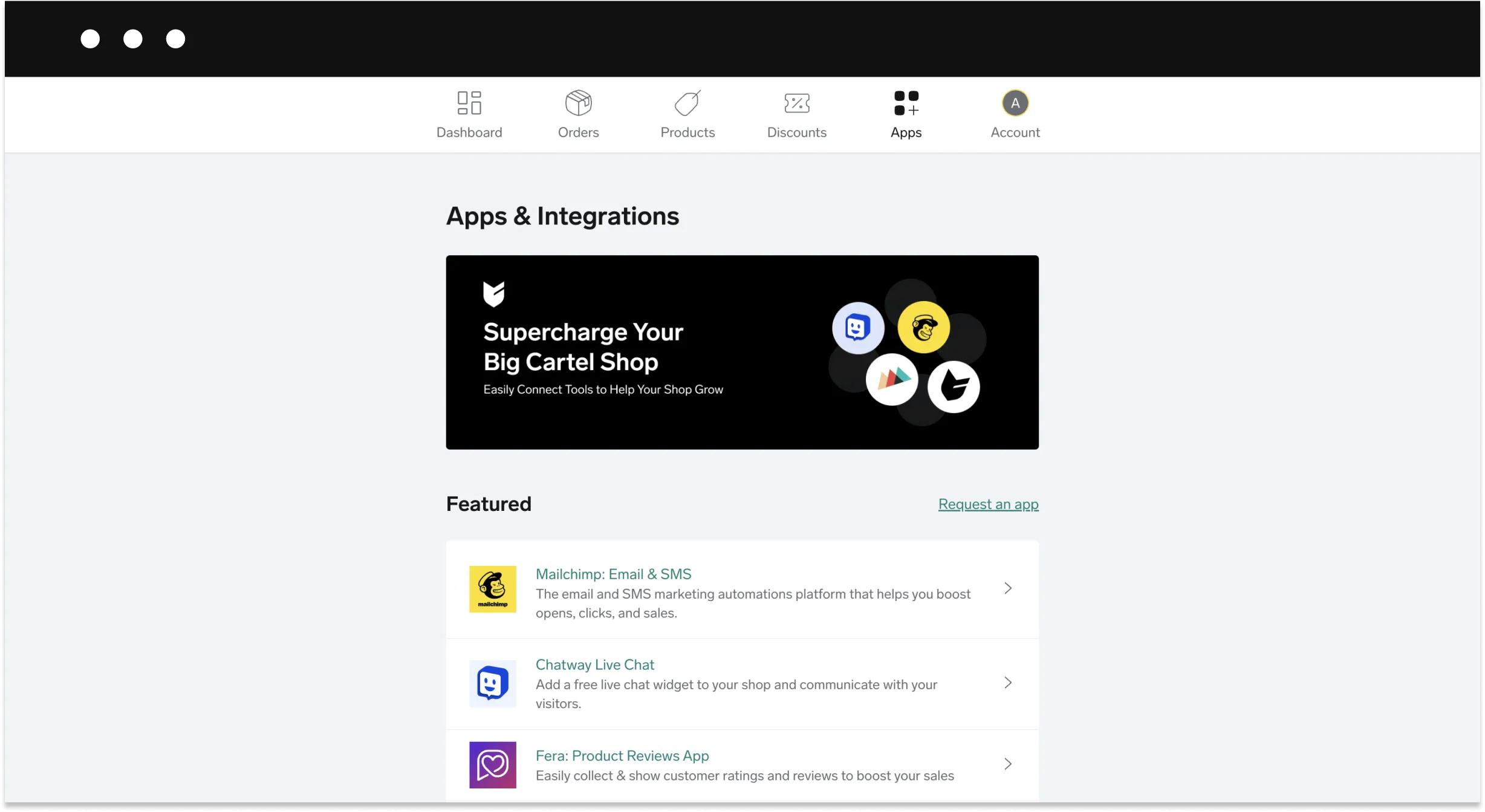This screenshot has width=1485, height=812.
Task: Click the Fera description about customer ratings
Action: point(745,776)
